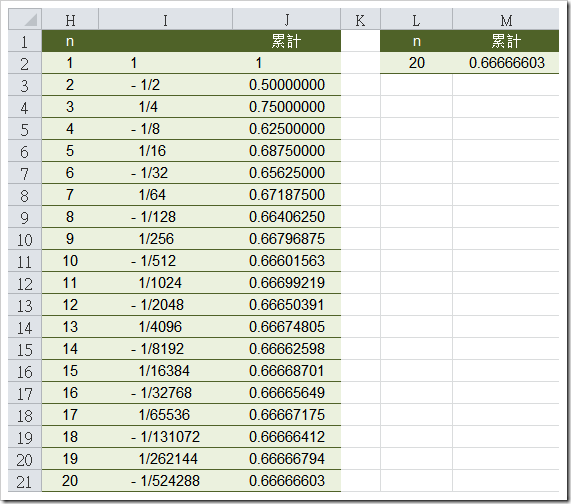Screen dimensions: 571x504
Task: Select the cell showing 1/64
Action: pos(165,195)
